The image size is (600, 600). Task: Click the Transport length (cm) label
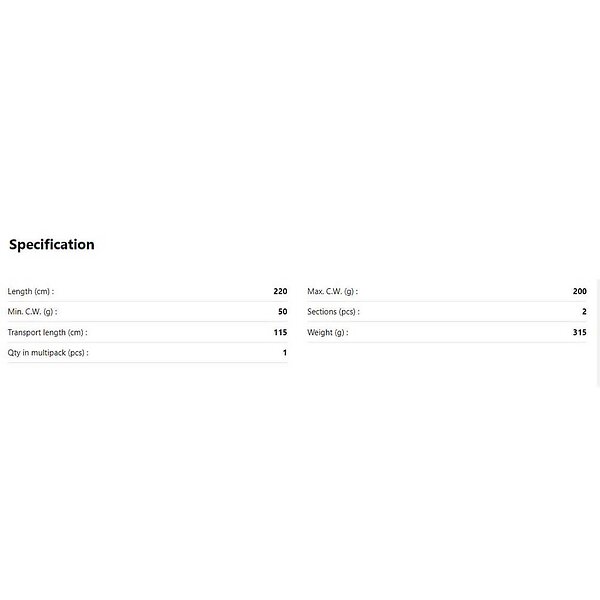[47, 332]
